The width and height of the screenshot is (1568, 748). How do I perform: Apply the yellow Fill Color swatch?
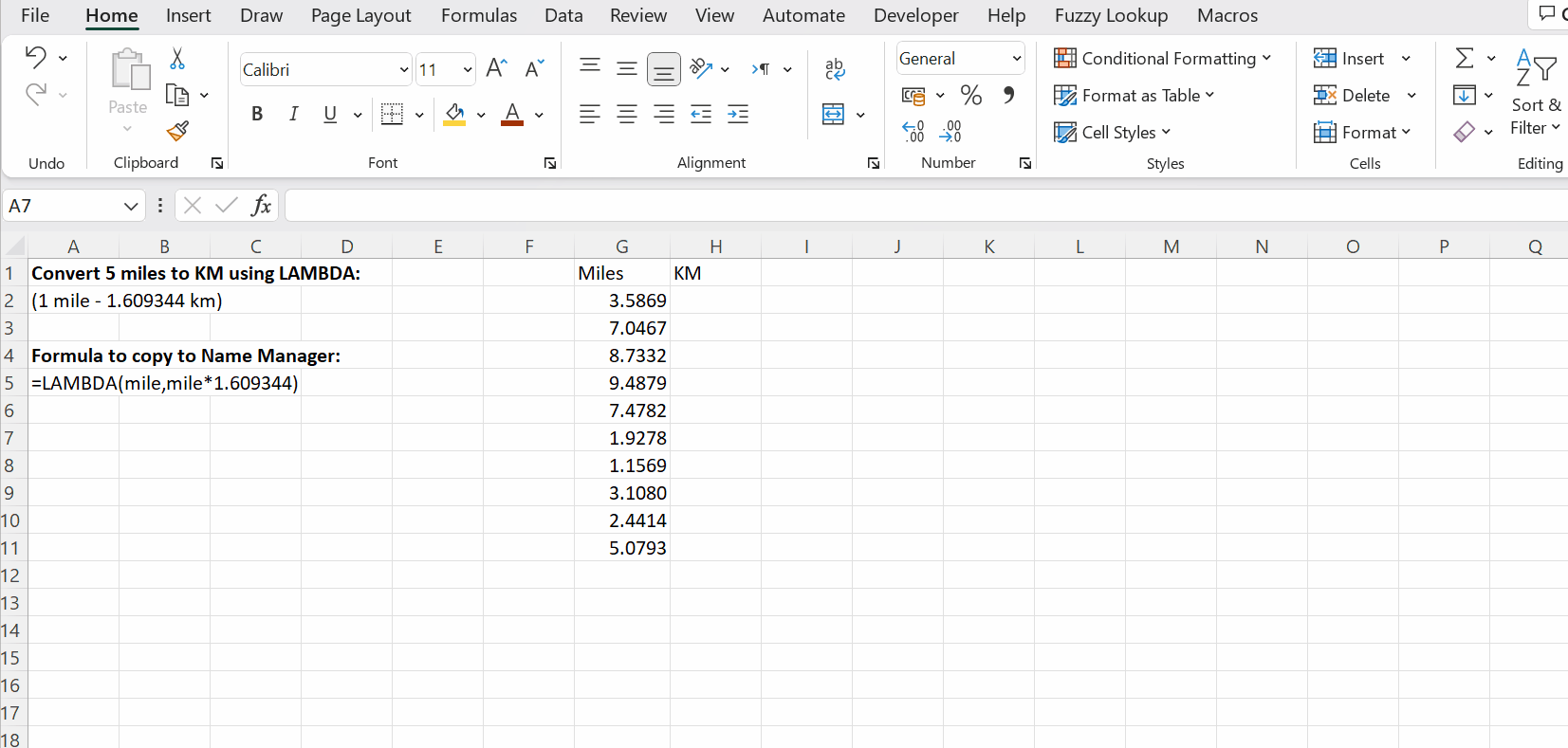[455, 115]
